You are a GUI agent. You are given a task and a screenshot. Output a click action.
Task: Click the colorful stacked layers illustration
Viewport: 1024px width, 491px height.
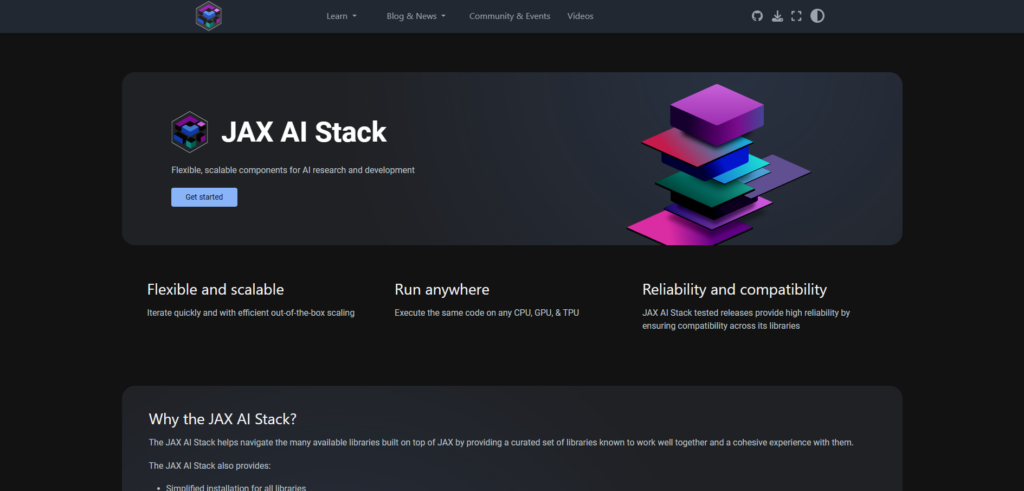coord(718,165)
